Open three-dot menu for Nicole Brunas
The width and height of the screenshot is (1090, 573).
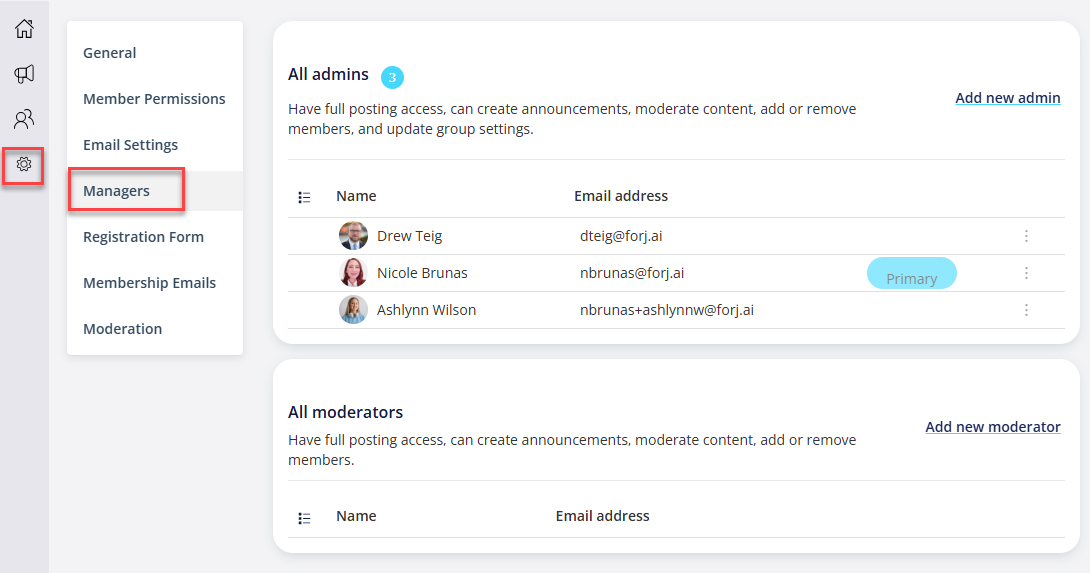point(1026,273)
